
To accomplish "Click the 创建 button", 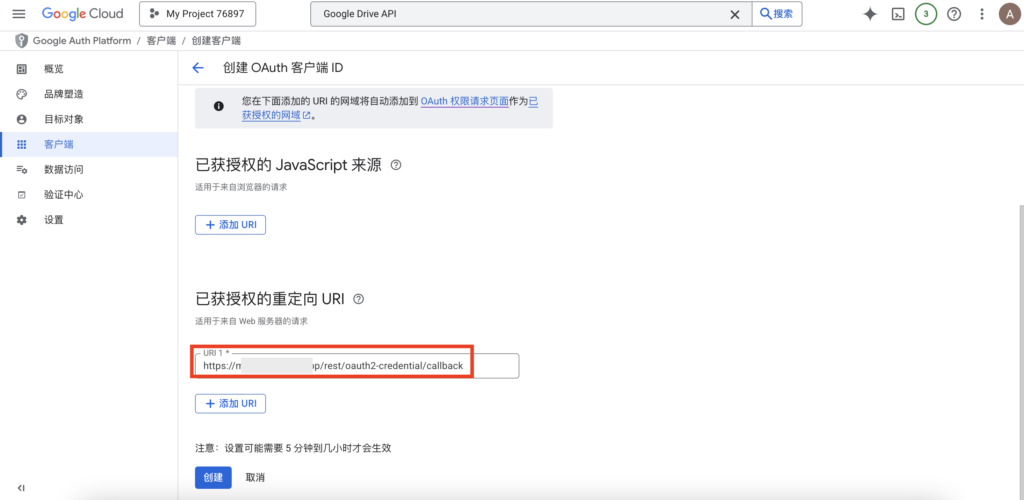I will pos(213,478).
